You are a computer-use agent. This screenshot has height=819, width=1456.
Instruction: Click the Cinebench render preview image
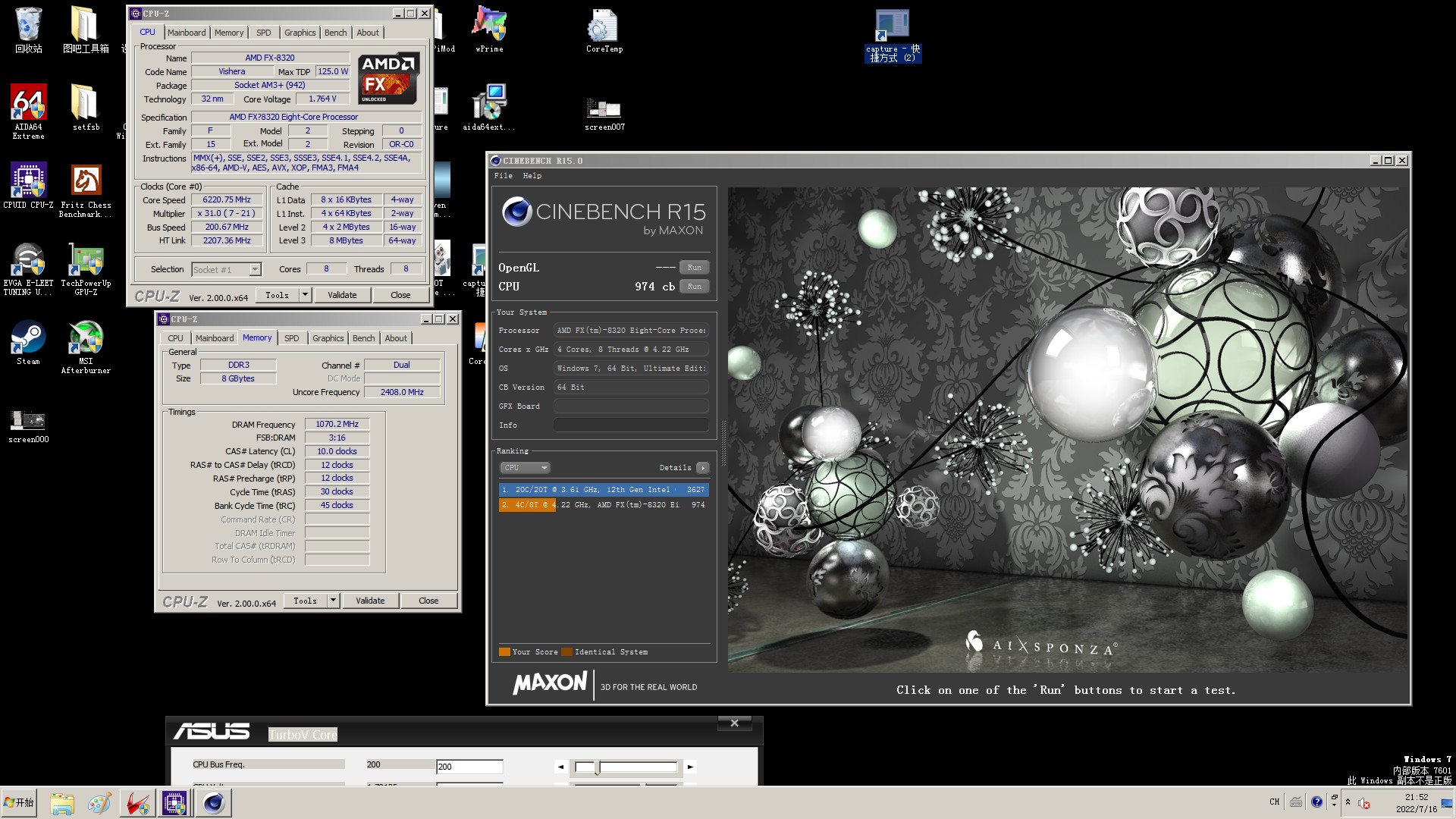point(1068,429)
